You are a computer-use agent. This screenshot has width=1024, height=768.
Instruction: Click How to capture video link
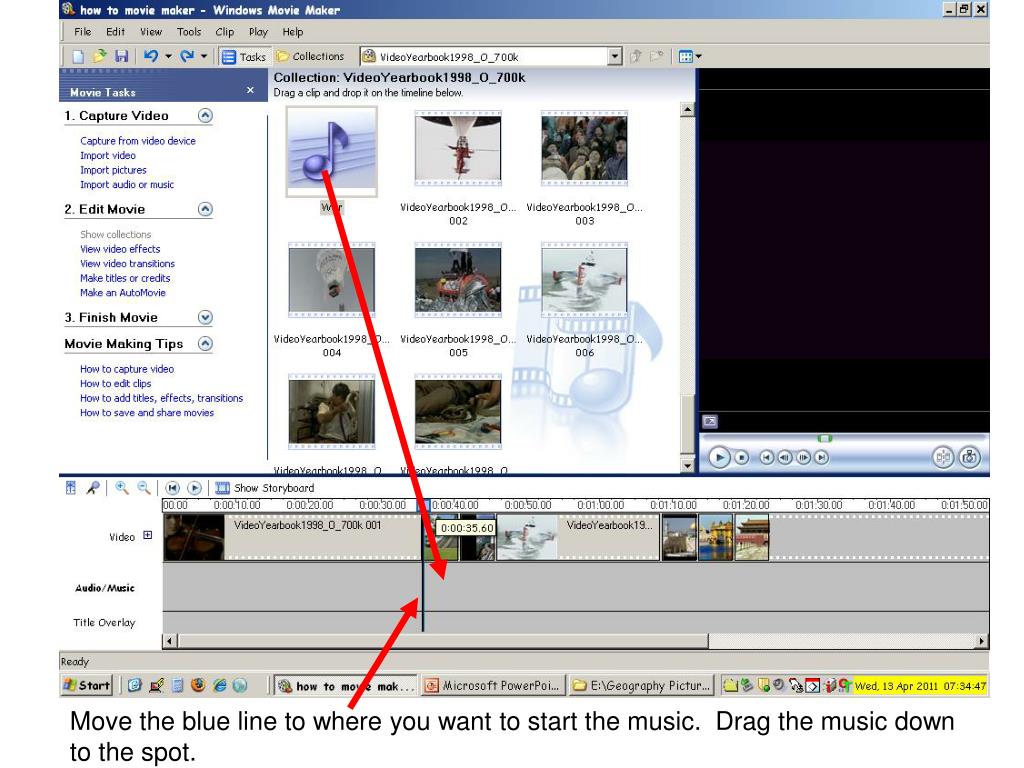coord(127,369)
